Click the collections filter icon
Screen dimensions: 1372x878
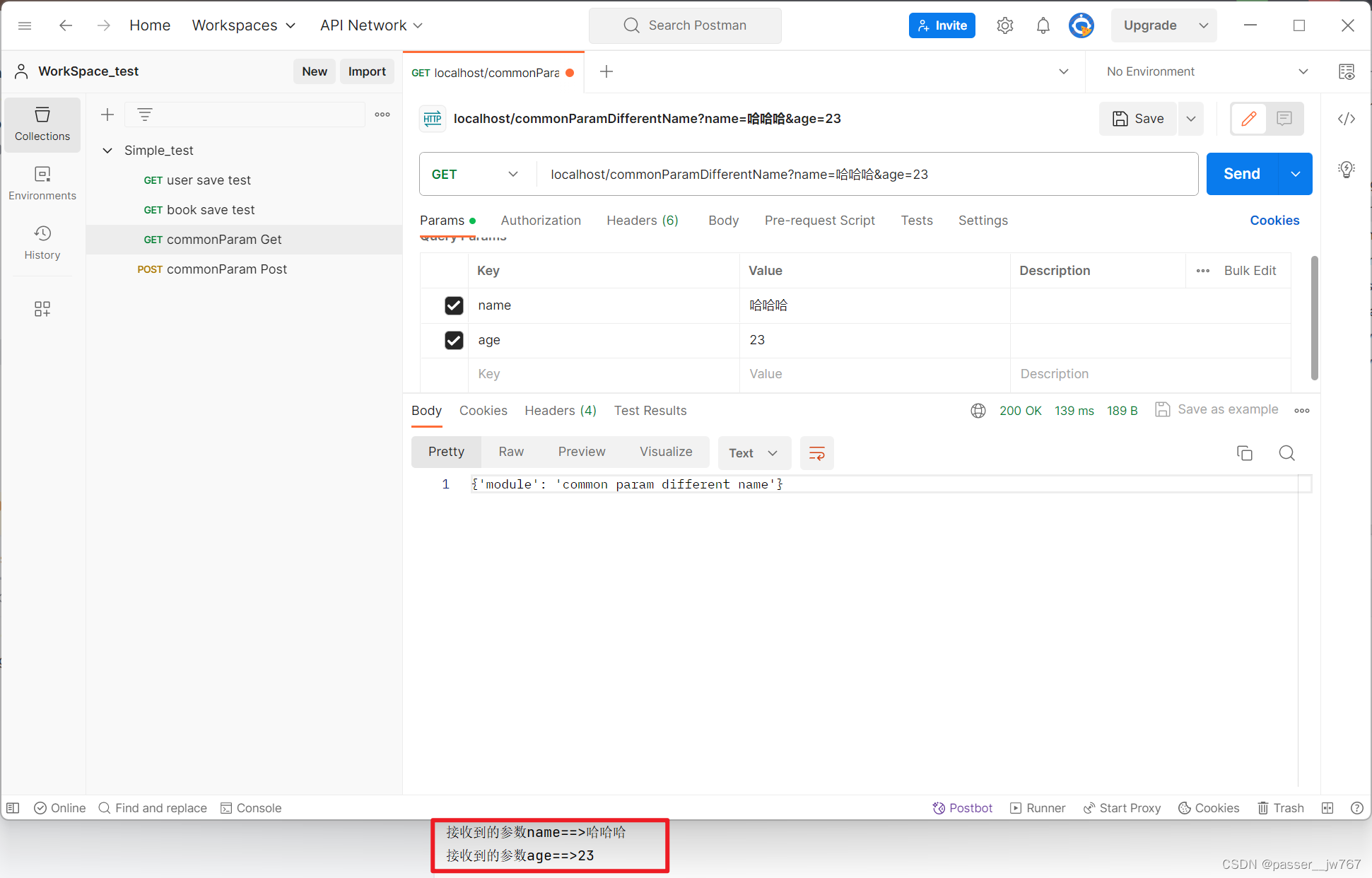[145, 115]
